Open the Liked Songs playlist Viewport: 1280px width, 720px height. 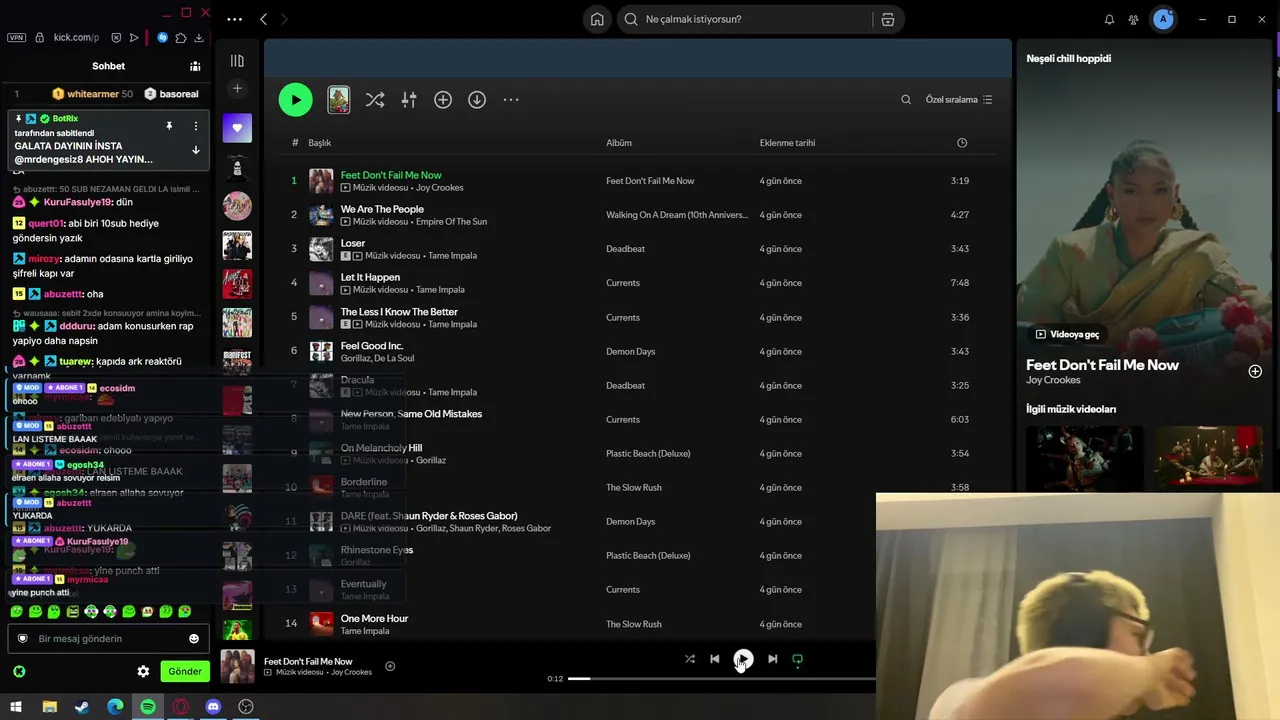pyautogui.click(x=237, y=128)
